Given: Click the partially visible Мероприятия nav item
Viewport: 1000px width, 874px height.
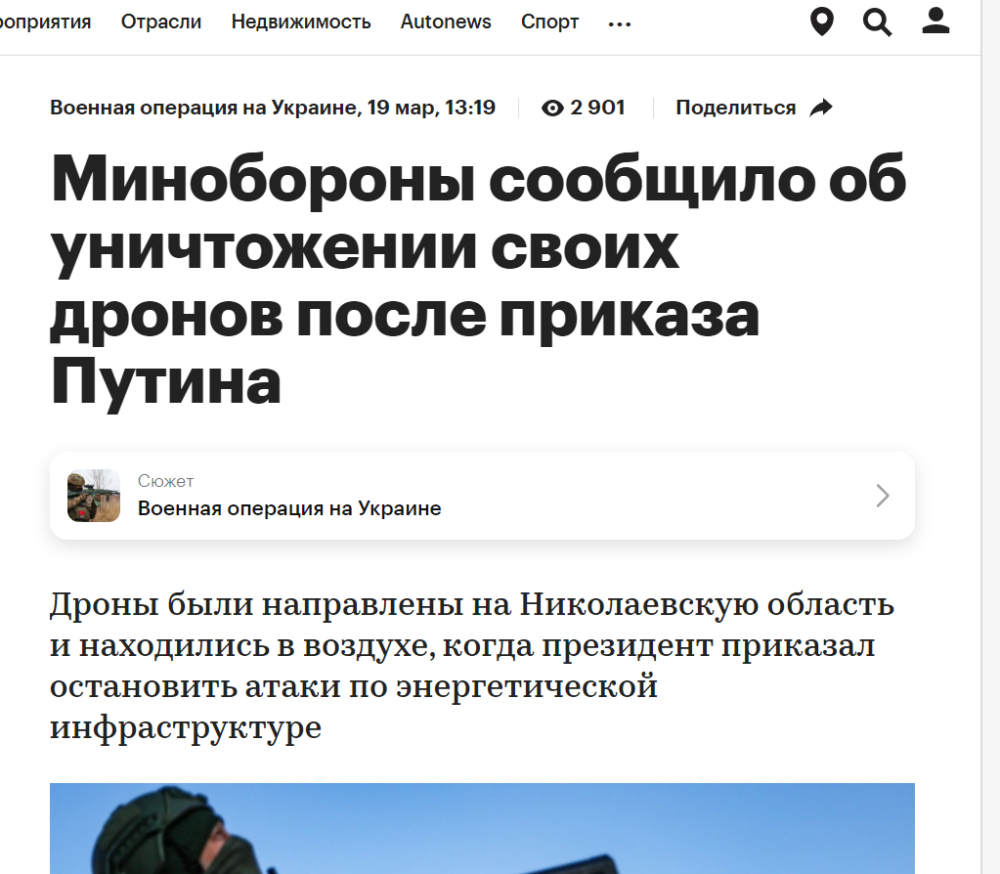Looking at the screenshot, I should 45,22.
